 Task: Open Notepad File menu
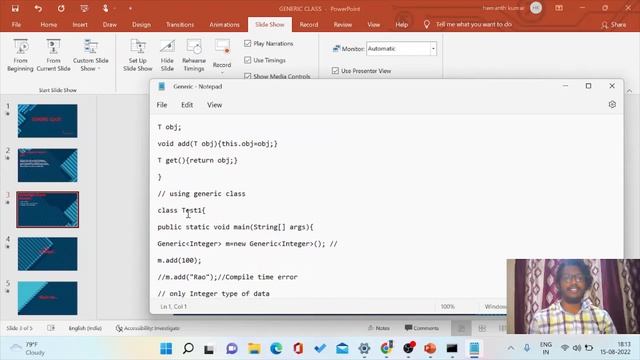coord(162,105)
